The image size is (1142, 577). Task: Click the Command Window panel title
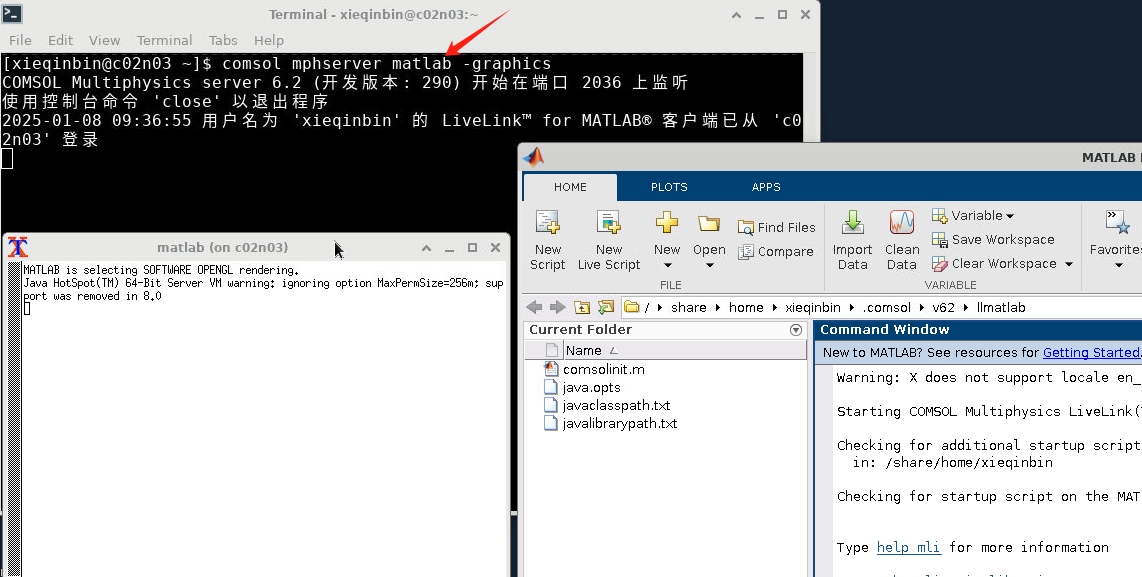pyautogui.click(x=885, y=329)
